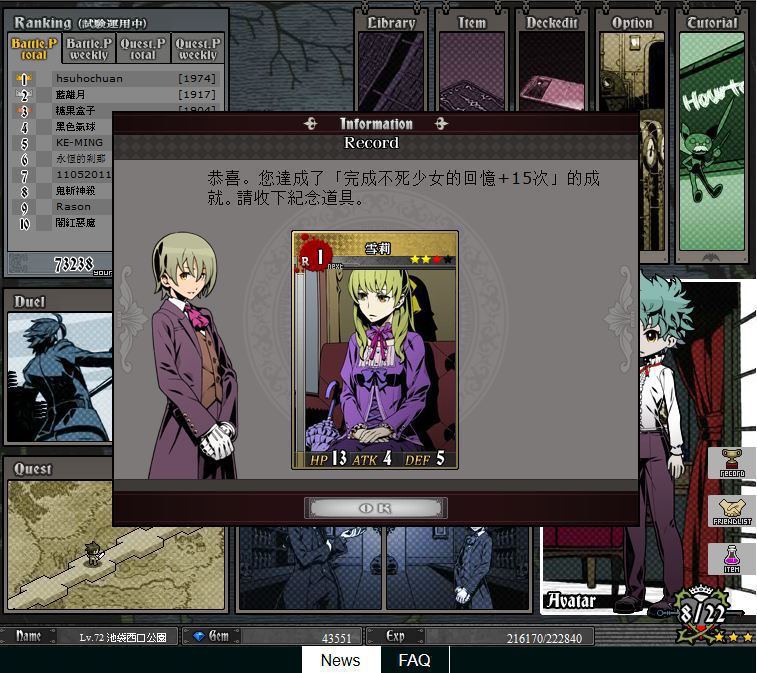Open the Friendlist handshake icon
Viewport: 757px width, 673px height.
click(731, 512)
